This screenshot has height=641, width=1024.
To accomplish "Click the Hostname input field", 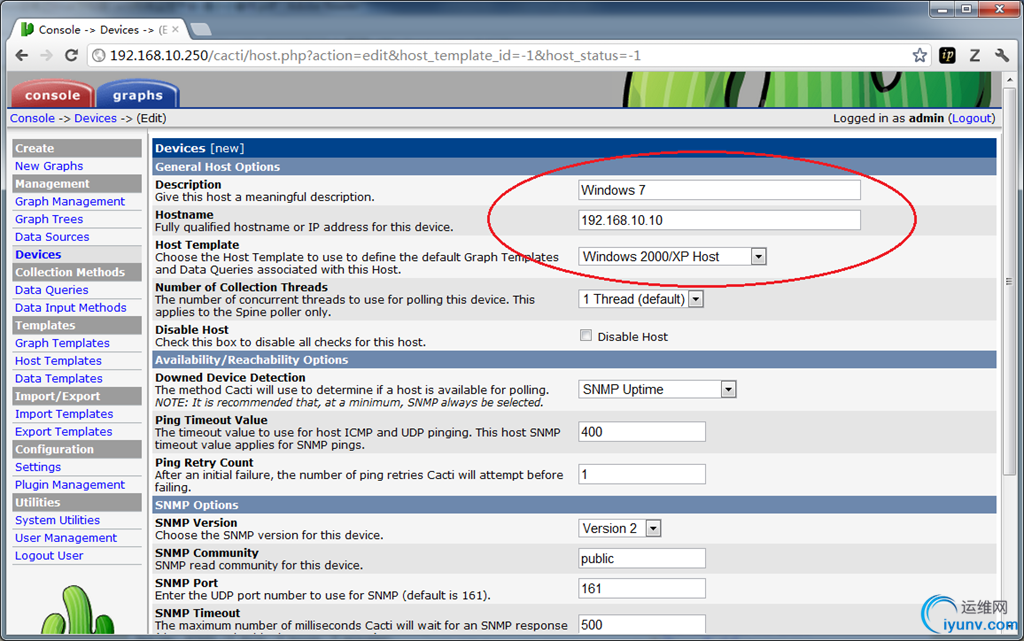I will pyautogui.click(x=719, y=220).
